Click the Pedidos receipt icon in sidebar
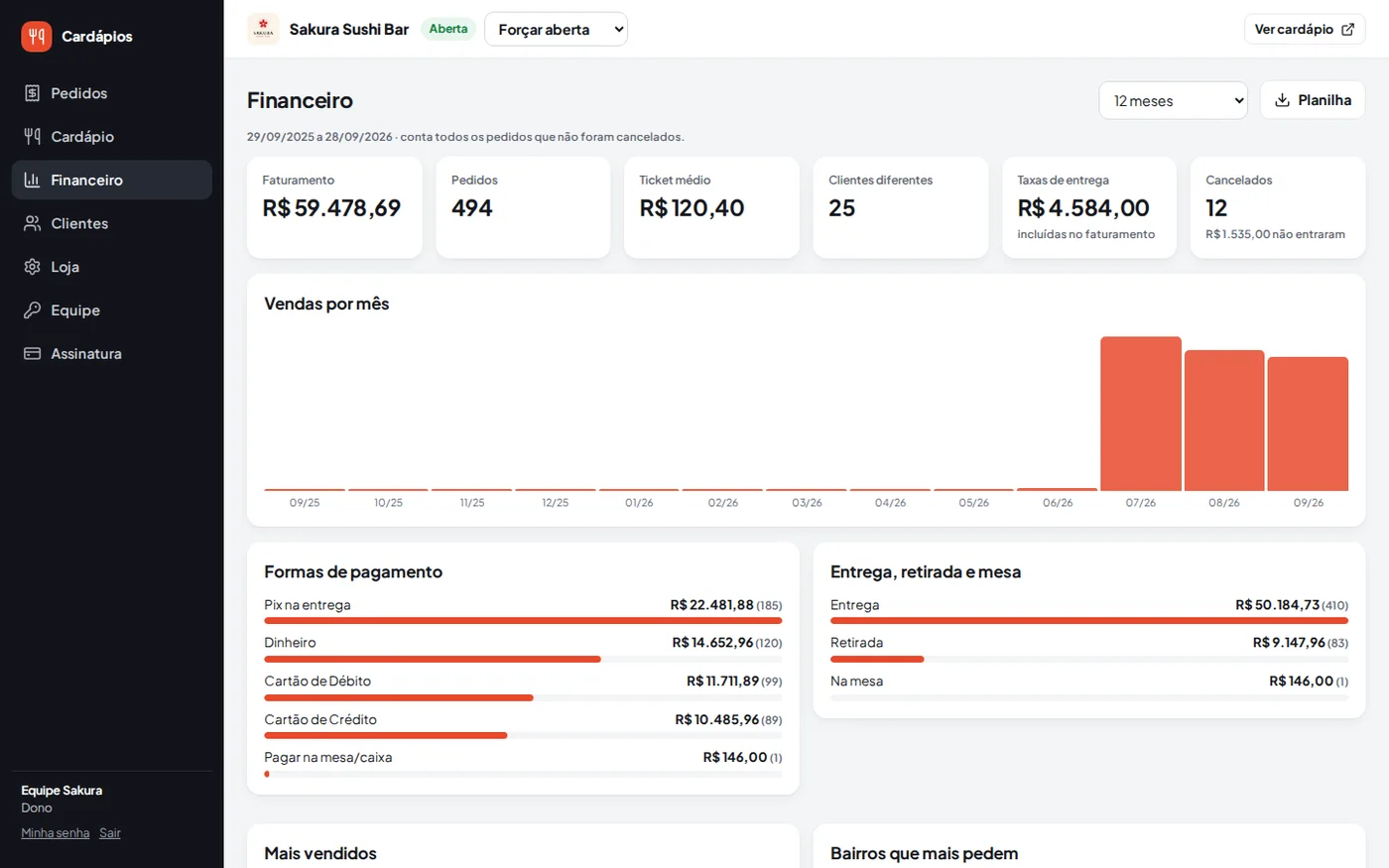Screen dimensions: 1389x868 pos(32,93)
